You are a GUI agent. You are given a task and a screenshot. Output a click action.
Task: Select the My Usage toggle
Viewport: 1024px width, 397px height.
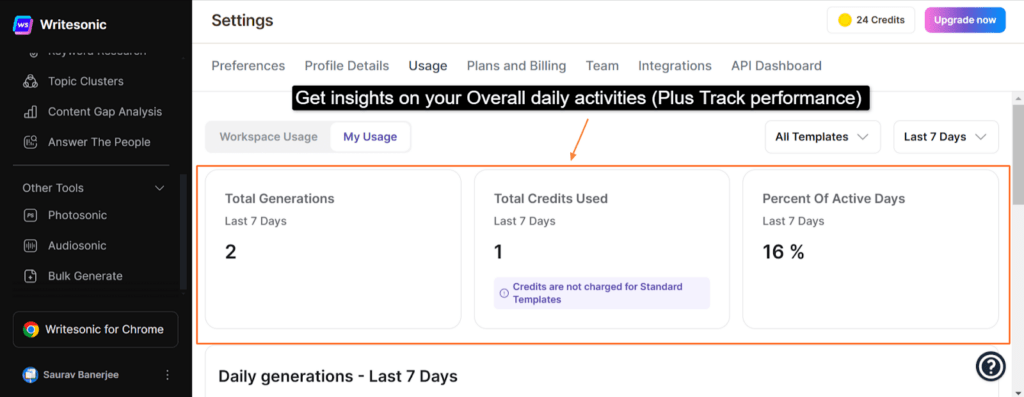coord(370,137)
